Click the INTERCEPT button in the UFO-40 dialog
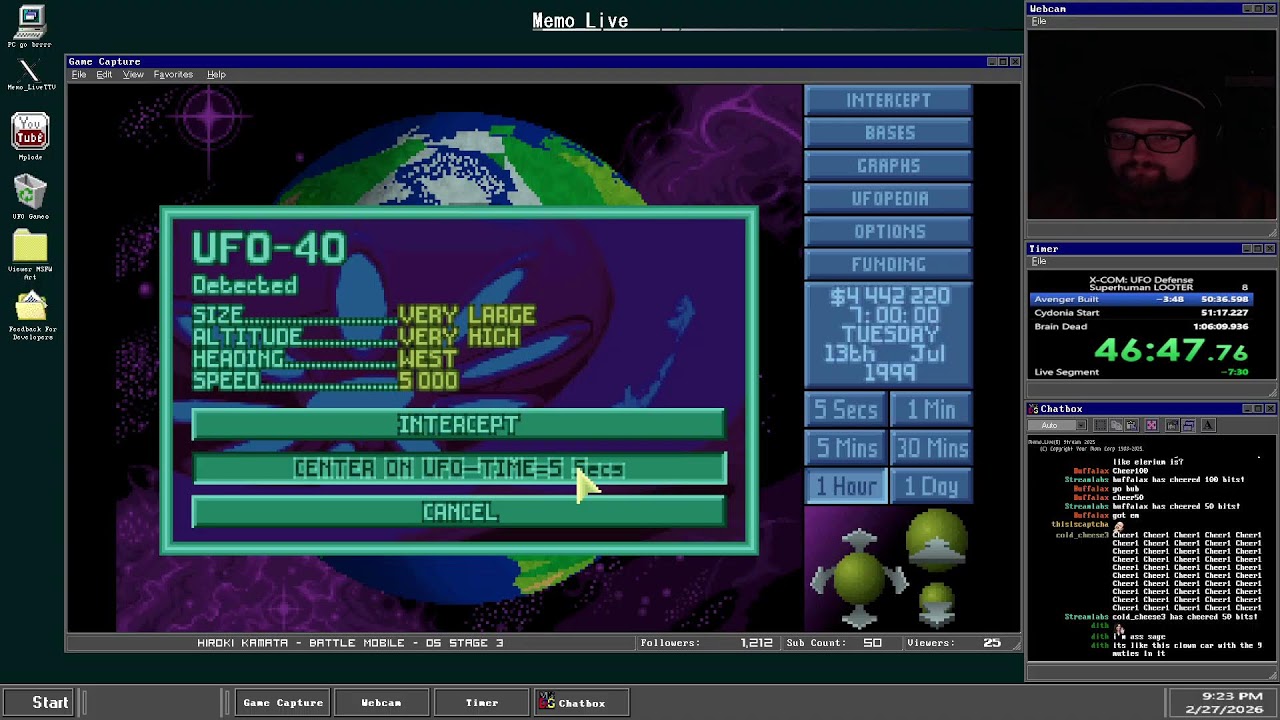The height and width of the screenshot is (720, 1280). [x=458, y=424]
